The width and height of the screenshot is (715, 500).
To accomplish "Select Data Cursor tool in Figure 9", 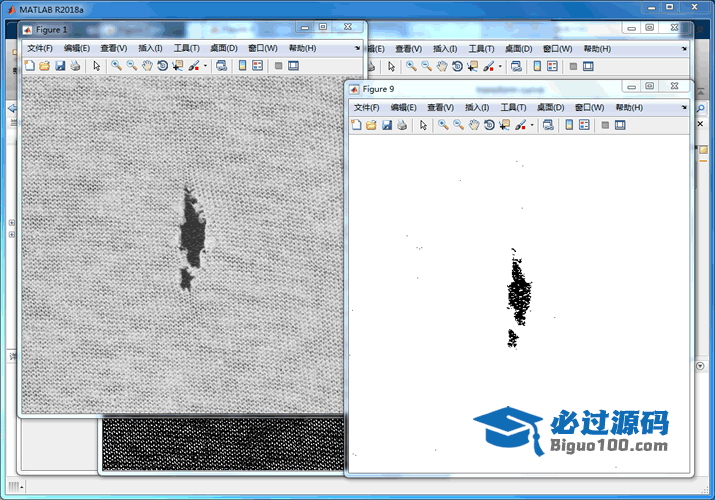I will click(504, 125).
